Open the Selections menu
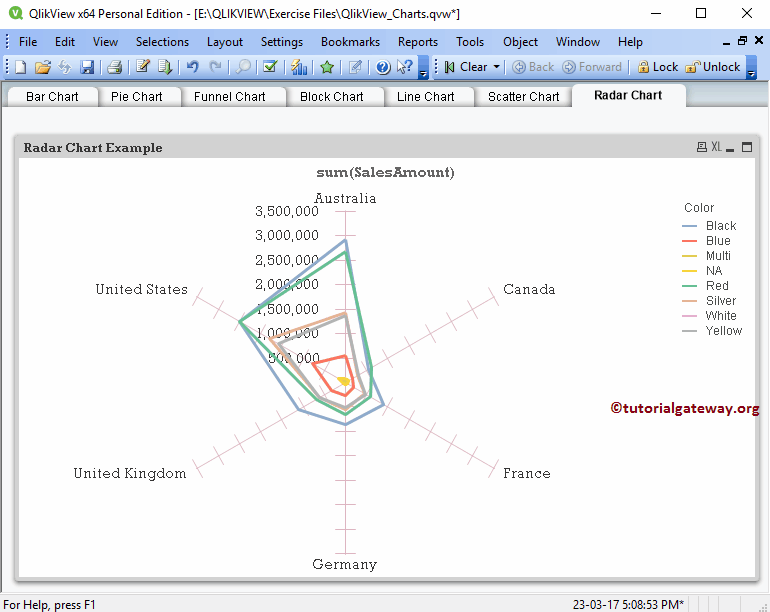 pos(162,42)
